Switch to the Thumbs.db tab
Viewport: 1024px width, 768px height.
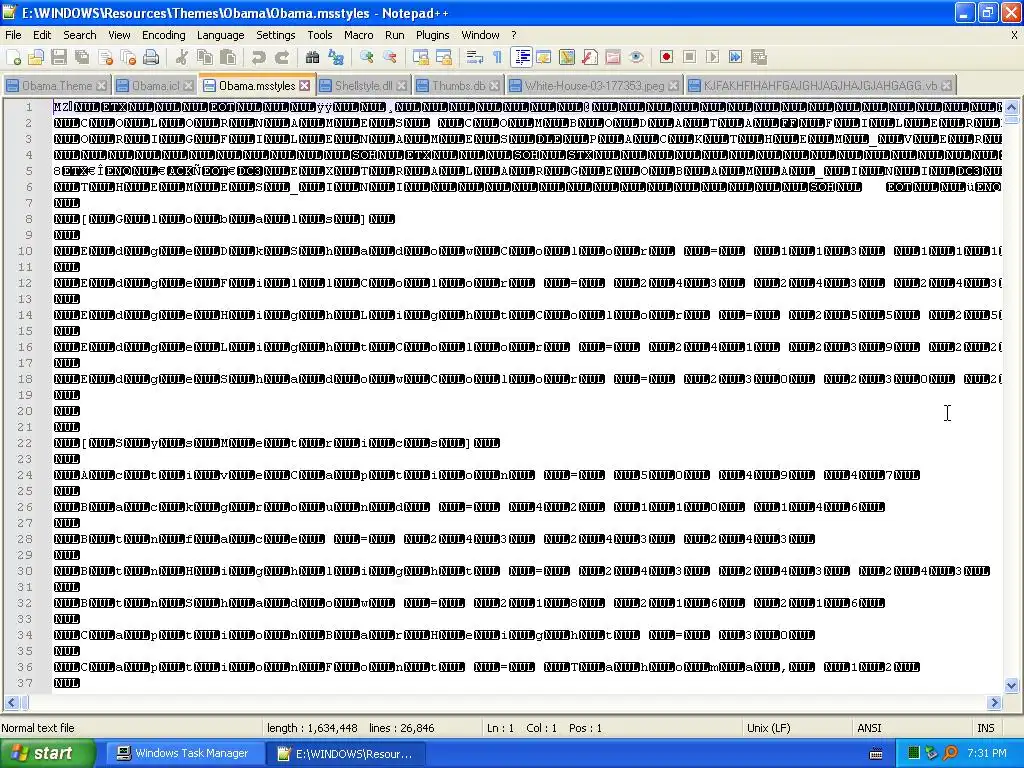pyautogui.click(x=458, y=86)
